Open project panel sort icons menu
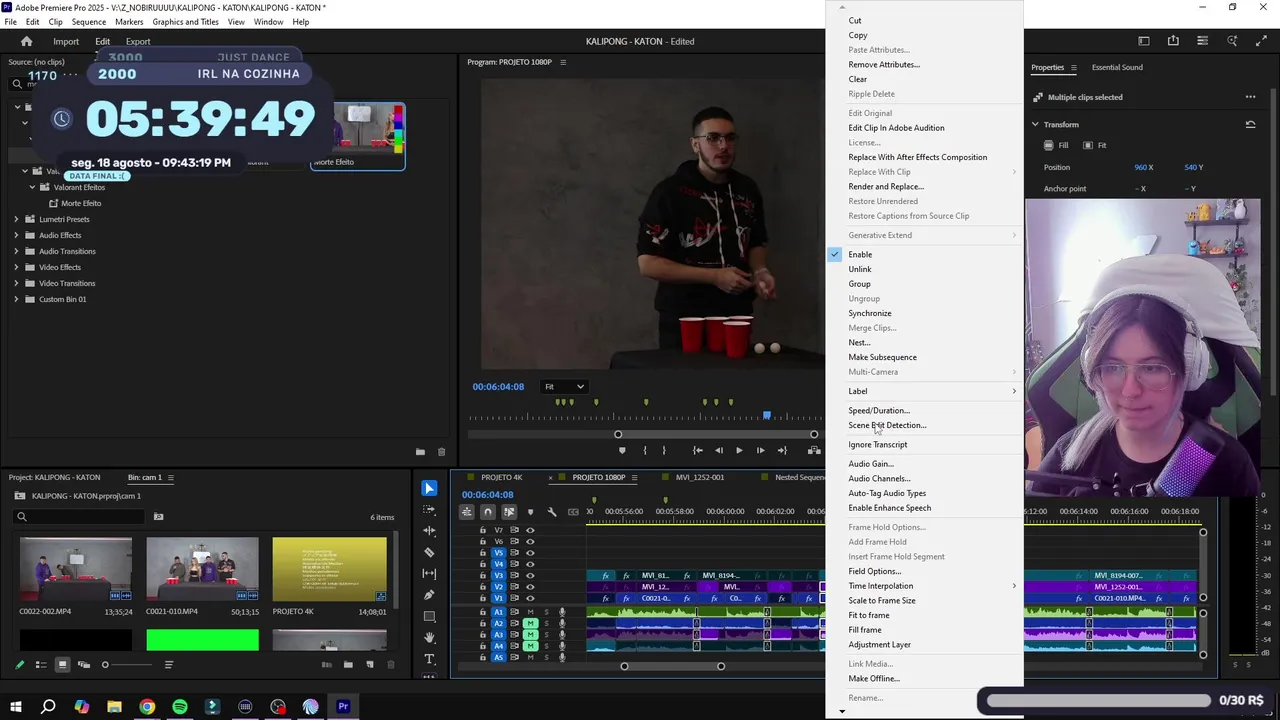Image resolution: width=1280 pixels, height=720 pixels. [x=168, y=665]
